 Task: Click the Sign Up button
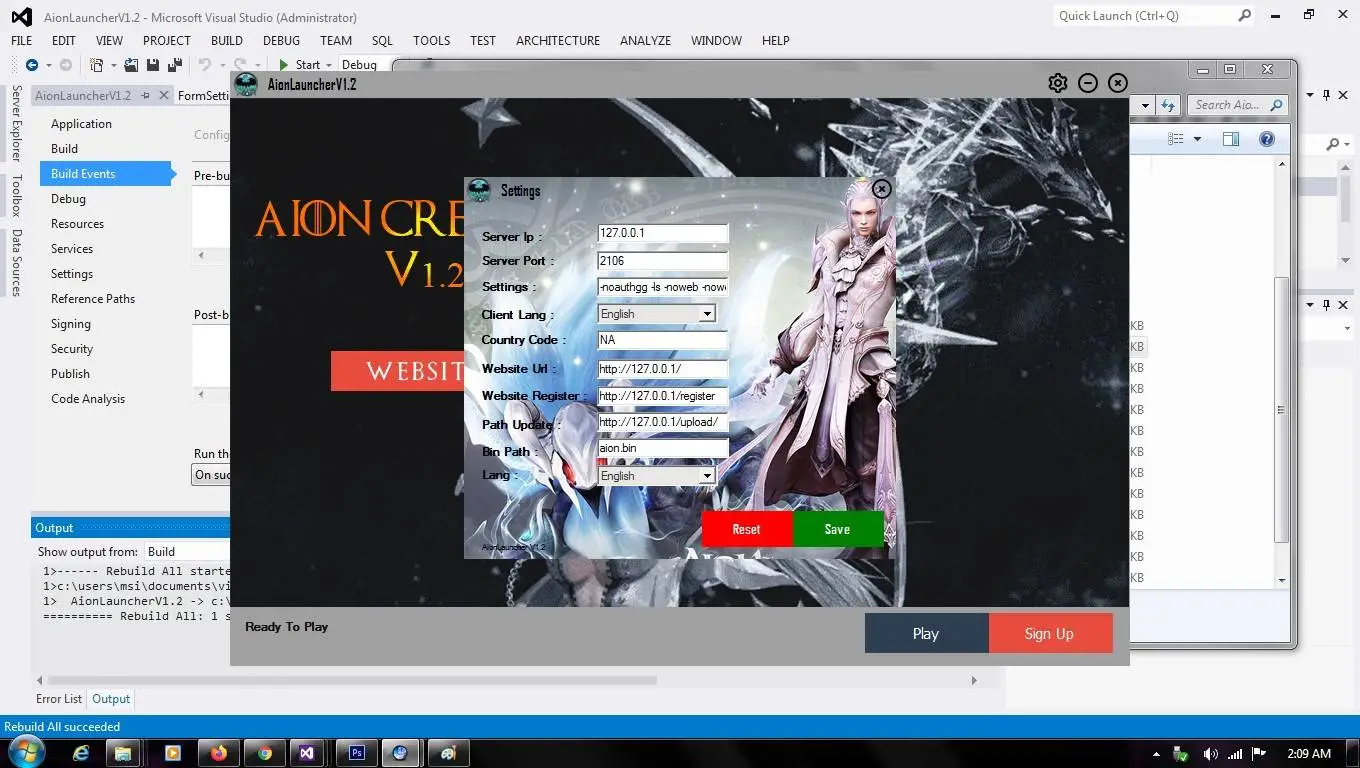click(1050, 633)
